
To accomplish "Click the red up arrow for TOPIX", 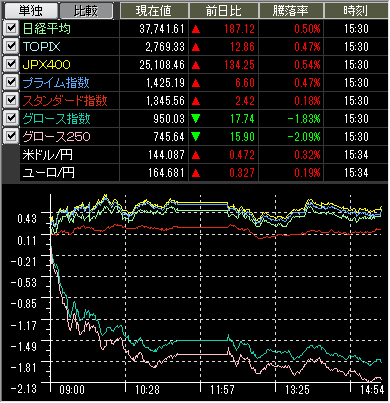I will coord(196,47).
